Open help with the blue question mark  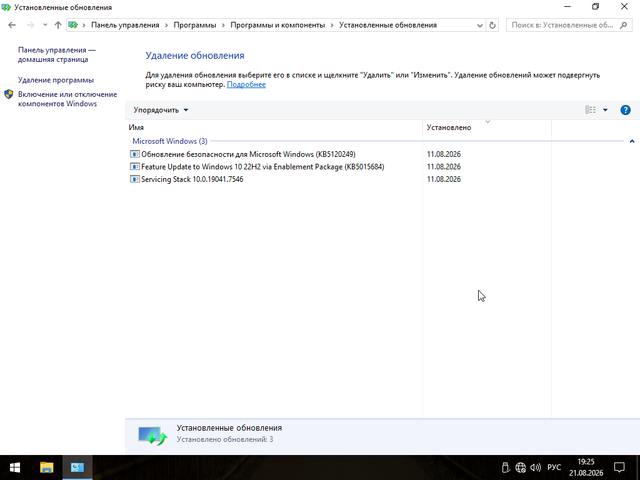point(625,110)
